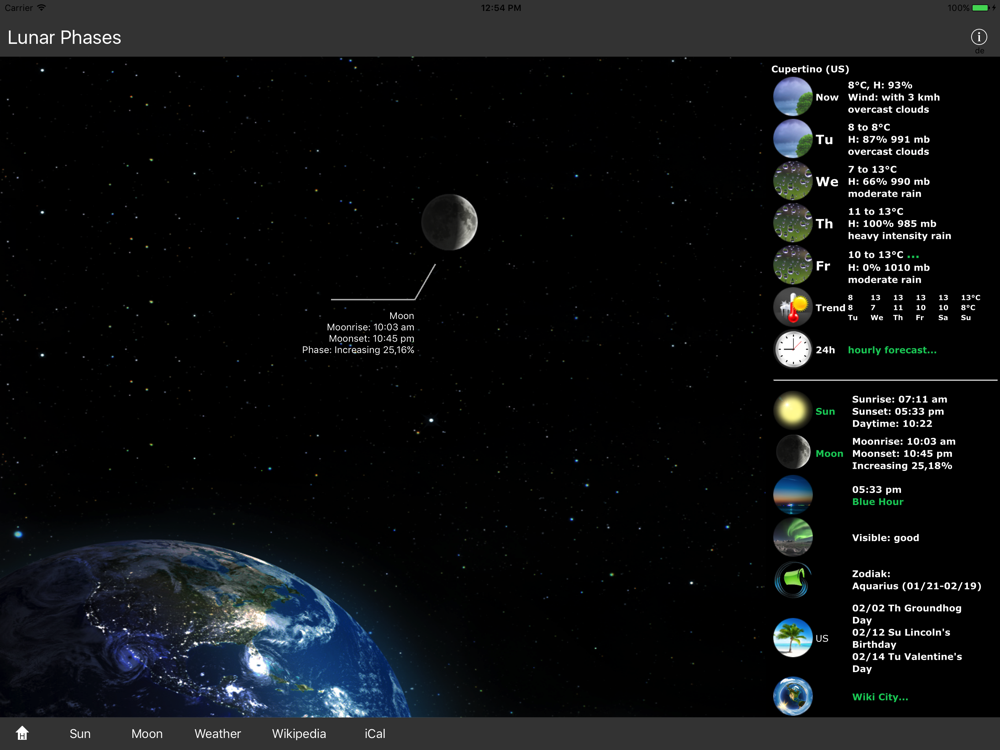Tap the US holidays palm tree icon
The image size is (1000, 750).
(x=793, y=637)
